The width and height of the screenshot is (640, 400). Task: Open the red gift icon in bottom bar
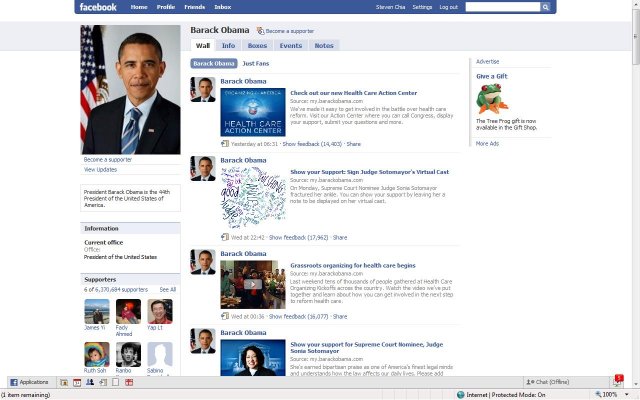(x=129, y=382)
